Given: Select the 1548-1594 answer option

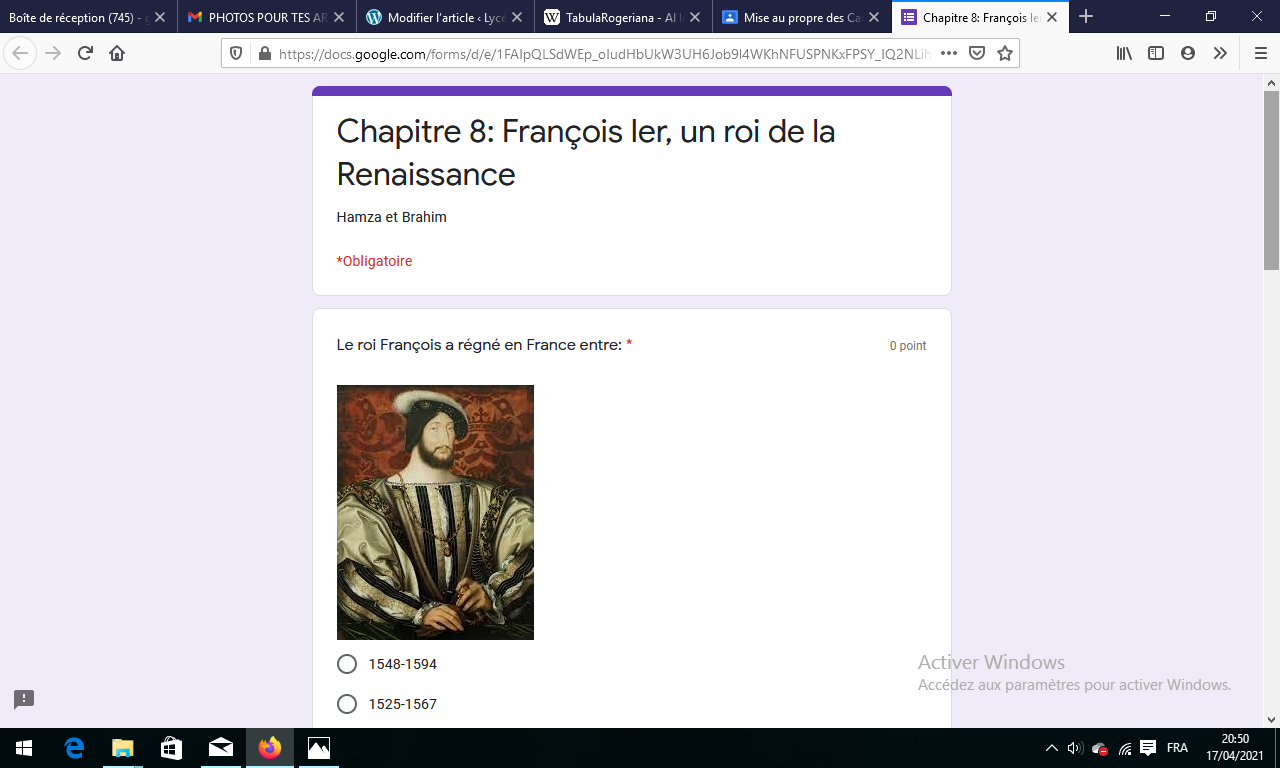Looking at the screenshot, I should click(347, 664).
